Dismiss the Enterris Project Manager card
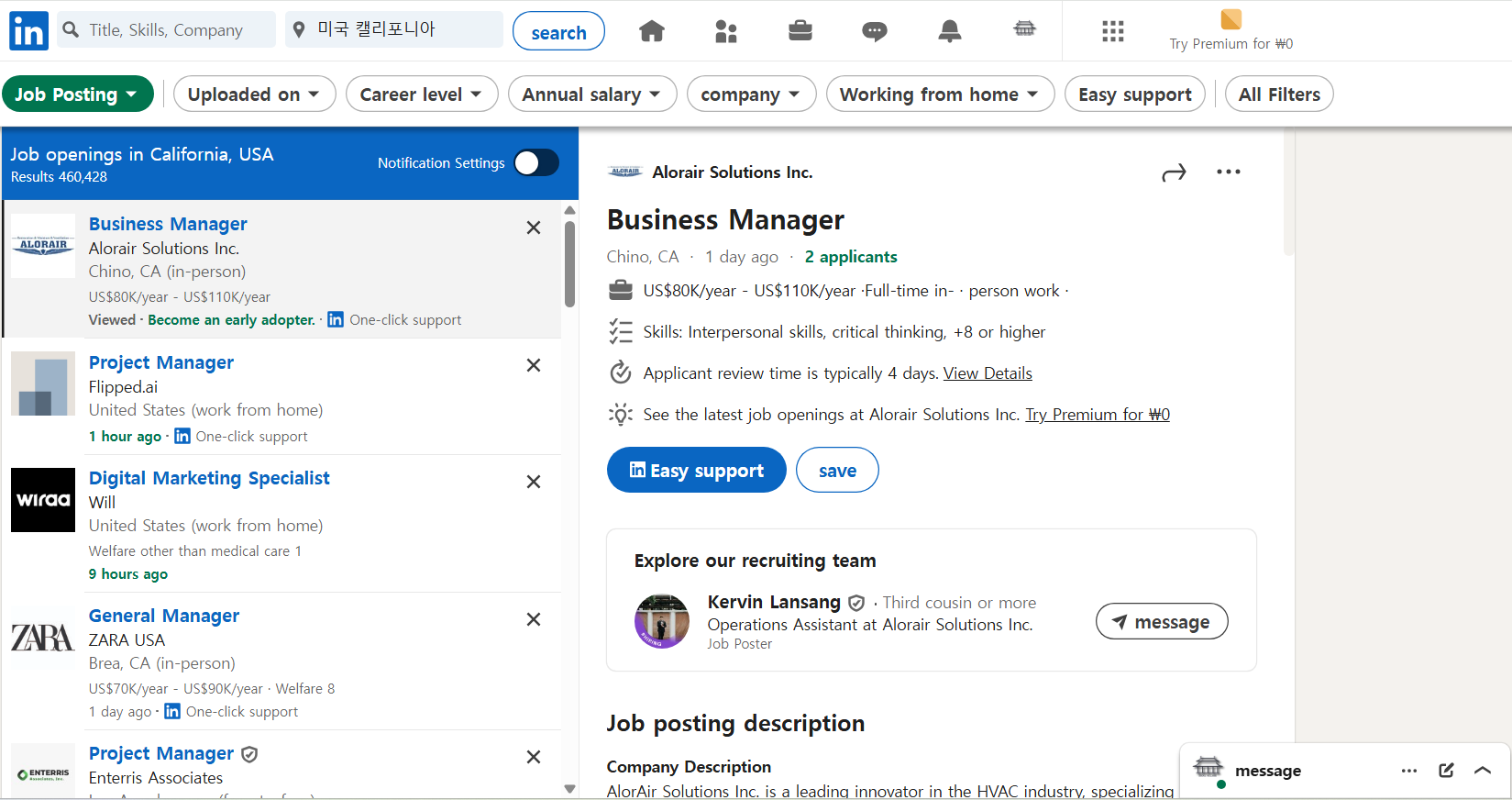 point(534,757)
